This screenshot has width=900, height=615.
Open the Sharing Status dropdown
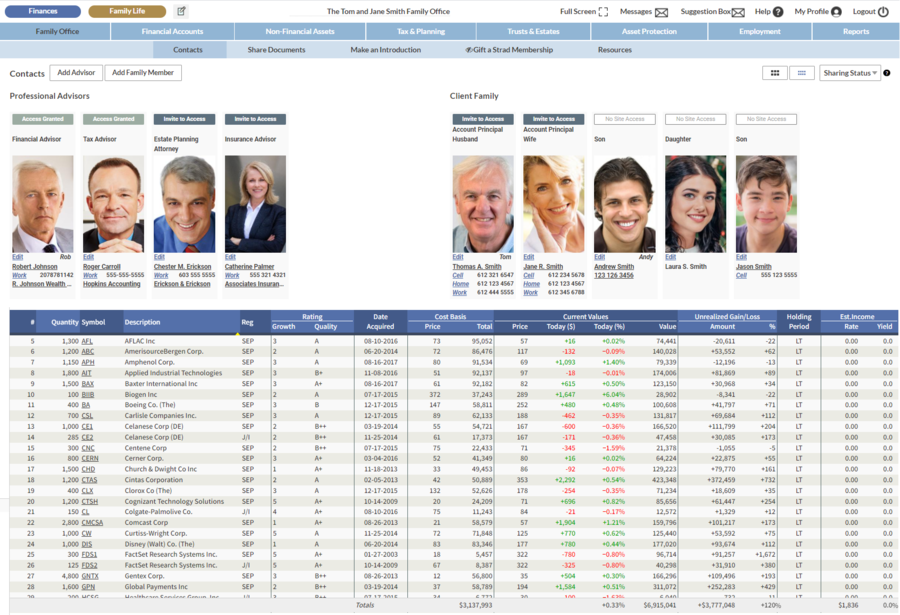849,73
